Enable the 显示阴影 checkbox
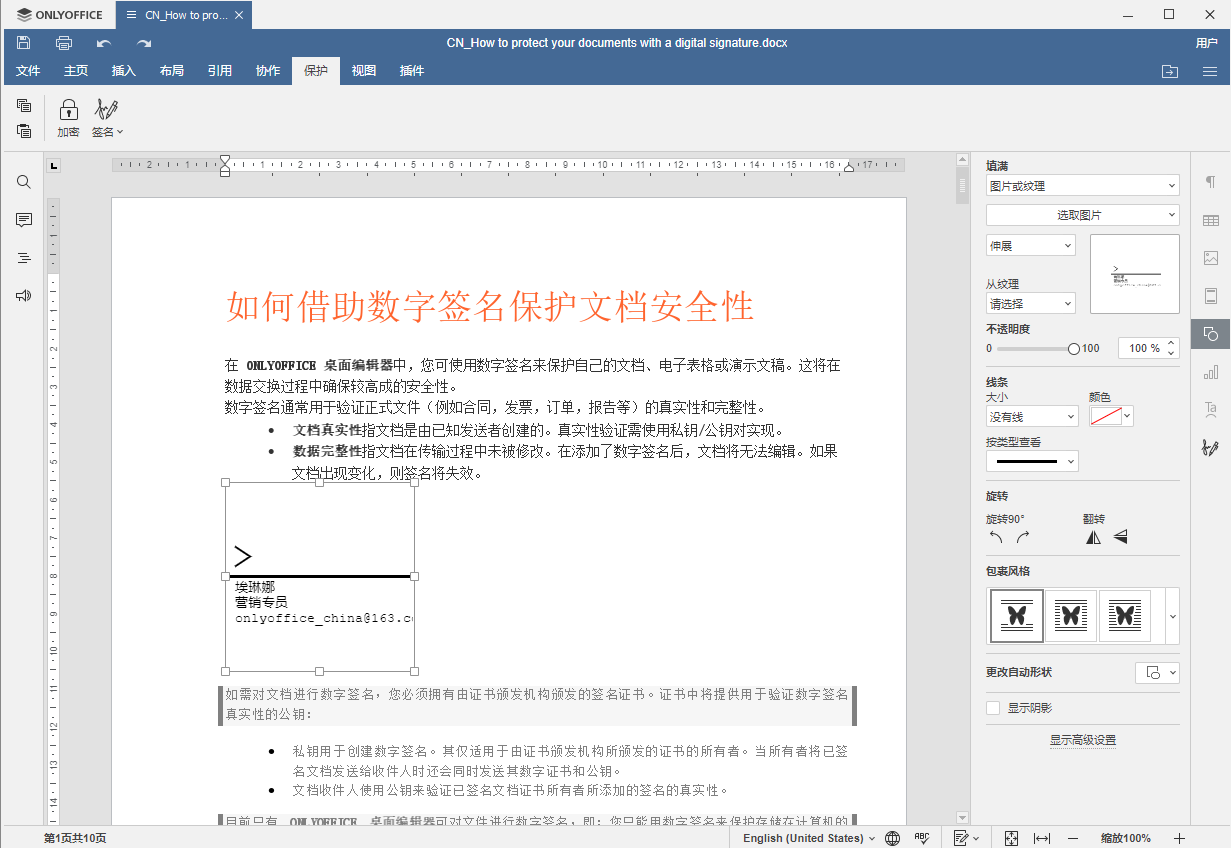The width and height of the screenshot is (1231, 848). tap(993, 708)
